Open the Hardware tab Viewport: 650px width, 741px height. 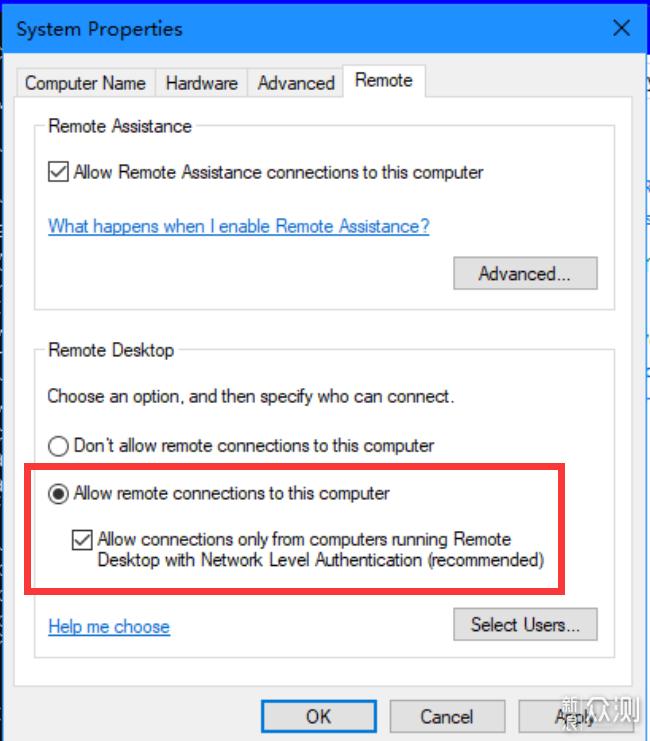coord(201,83)
